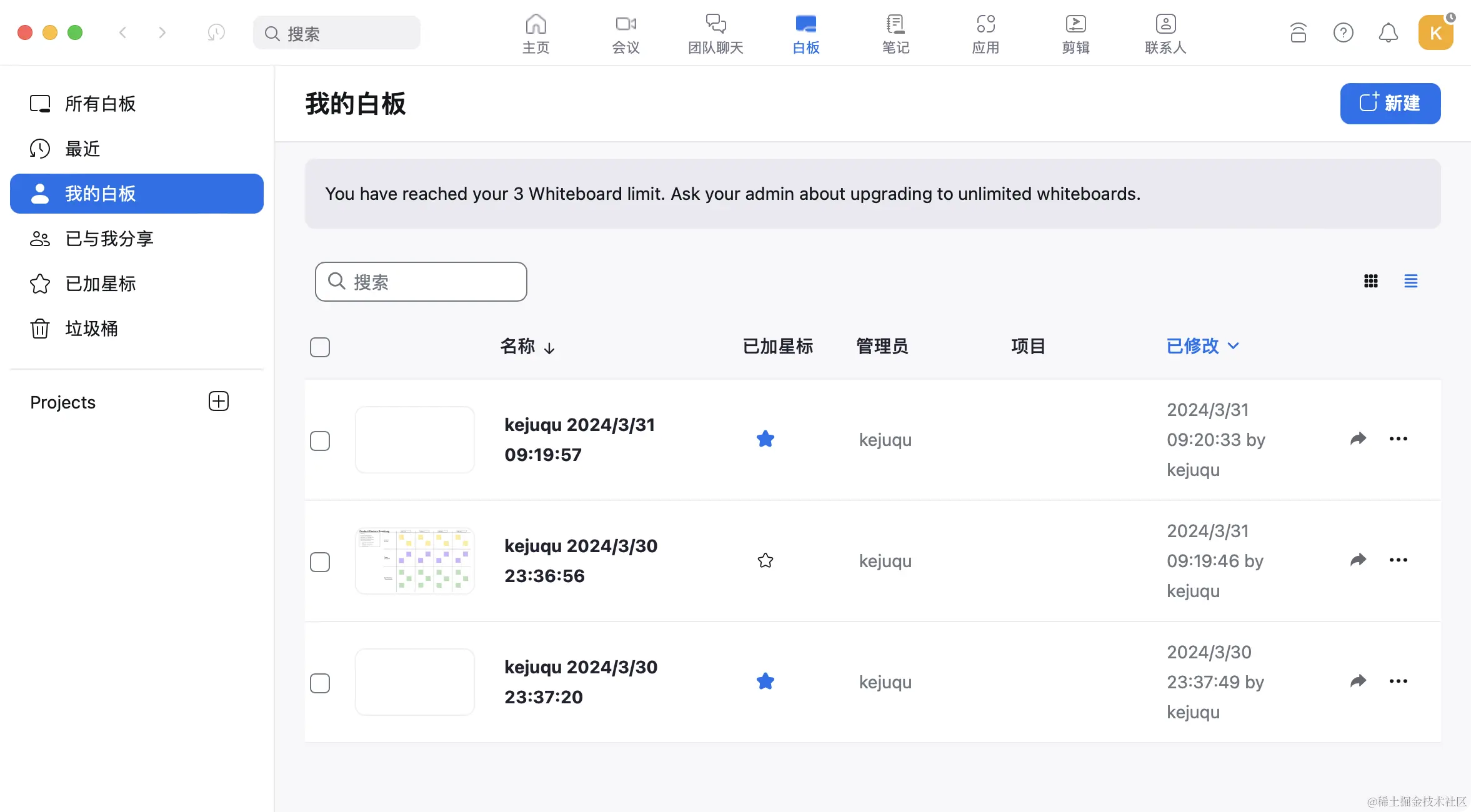Switch to grid view layout
1471x812 pixels.
1370,281
